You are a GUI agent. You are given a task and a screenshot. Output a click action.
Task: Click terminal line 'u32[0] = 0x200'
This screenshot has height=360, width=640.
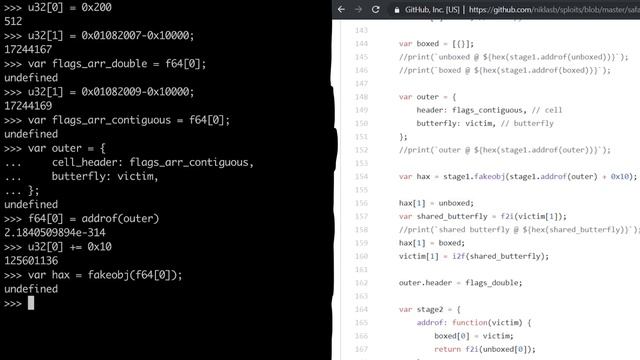(x=69, y=7)
